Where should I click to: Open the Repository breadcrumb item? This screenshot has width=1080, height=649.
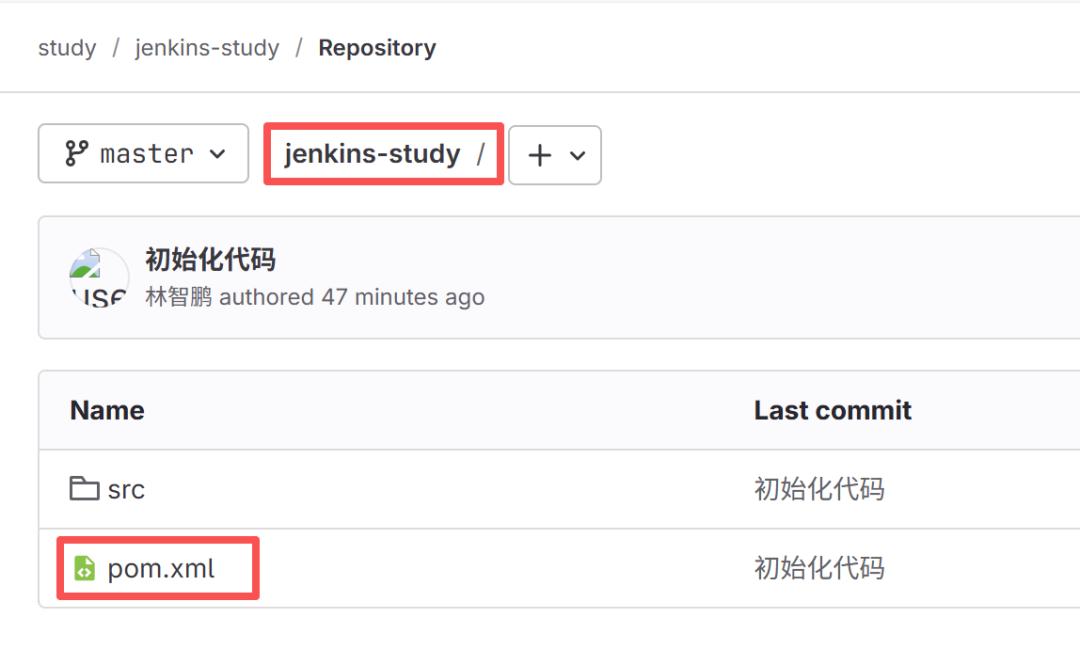tap(377, 47)
